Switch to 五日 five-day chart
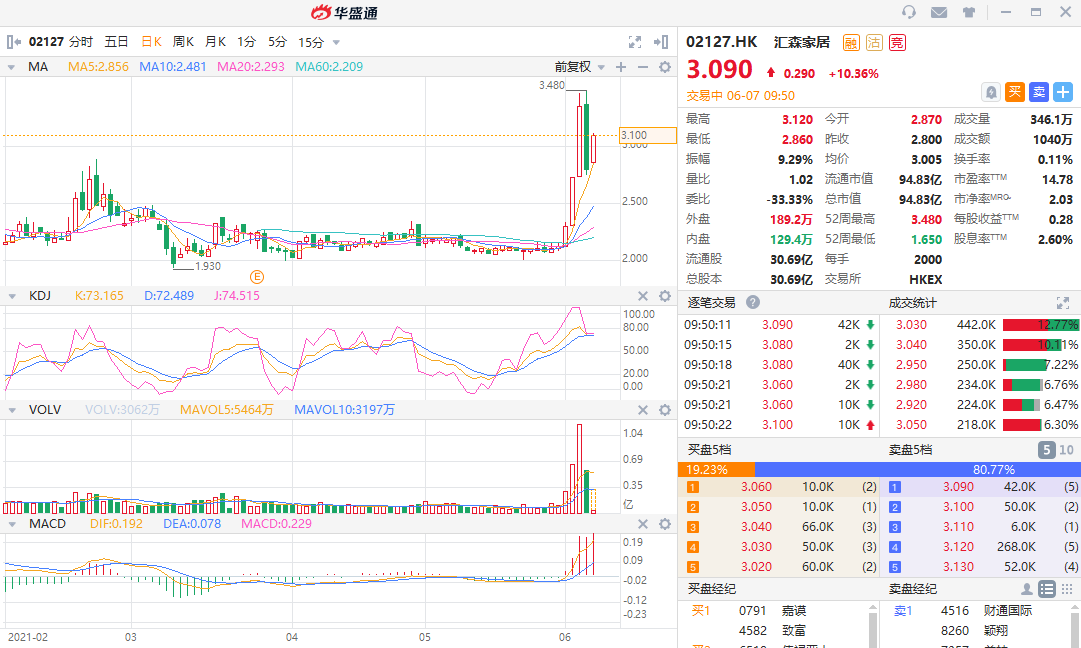1081x648 pixels. point(117,42)
